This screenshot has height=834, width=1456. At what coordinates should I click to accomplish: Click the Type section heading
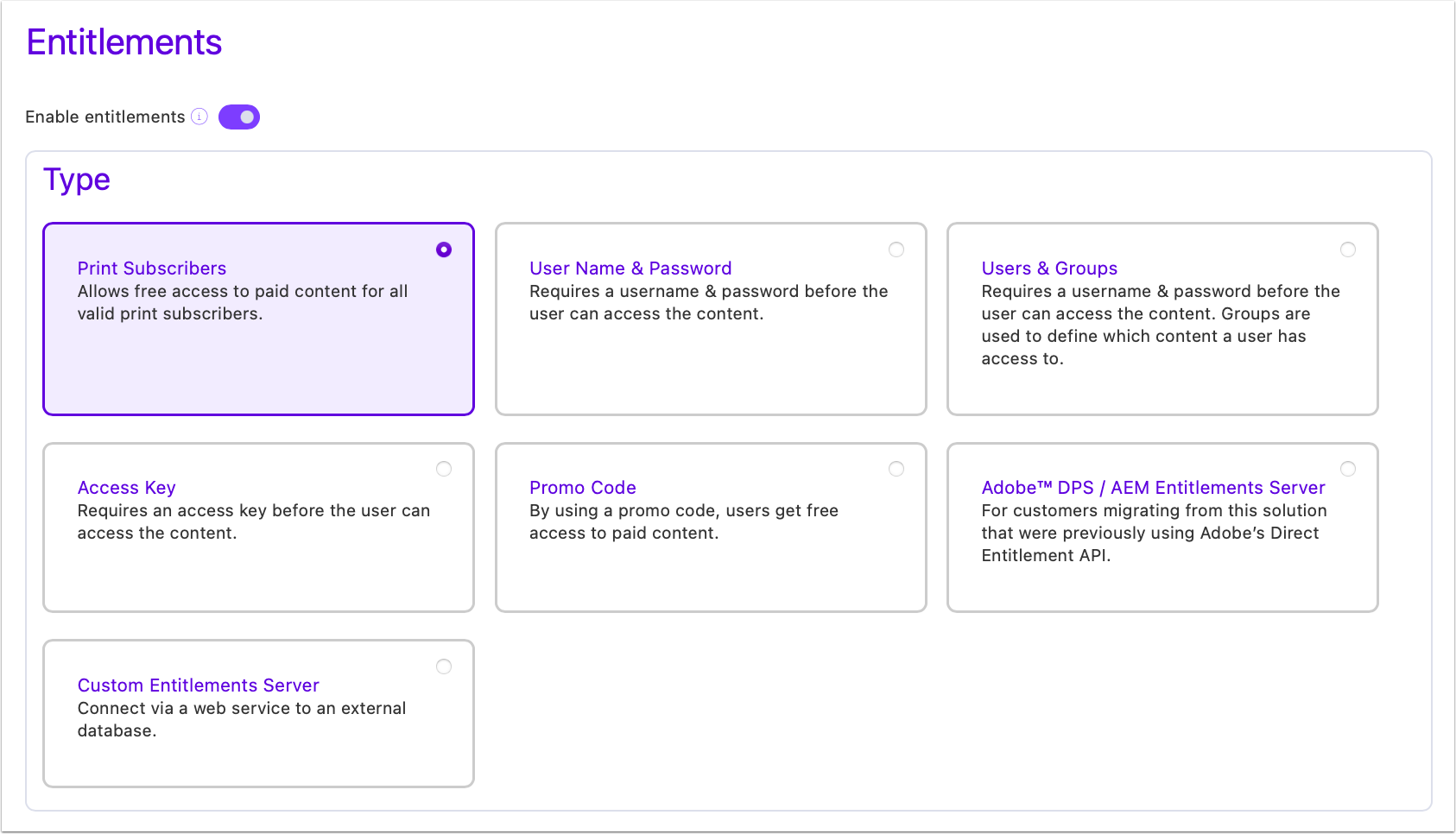77,180
